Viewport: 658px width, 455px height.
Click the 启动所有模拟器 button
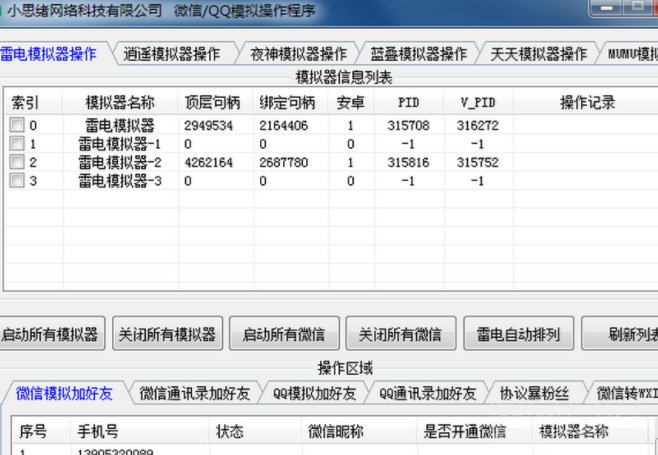click(x=51, y=334)
